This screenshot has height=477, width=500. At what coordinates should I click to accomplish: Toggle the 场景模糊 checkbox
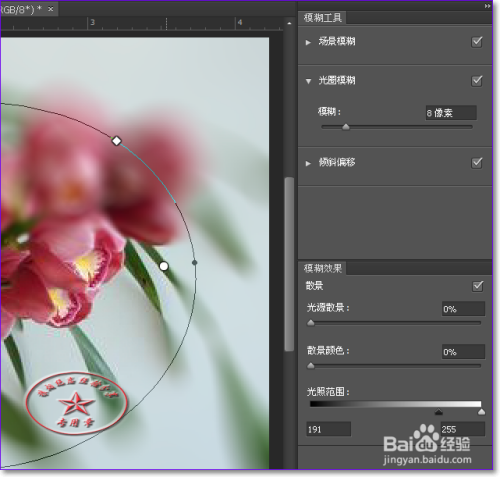(x=477, y=42)
